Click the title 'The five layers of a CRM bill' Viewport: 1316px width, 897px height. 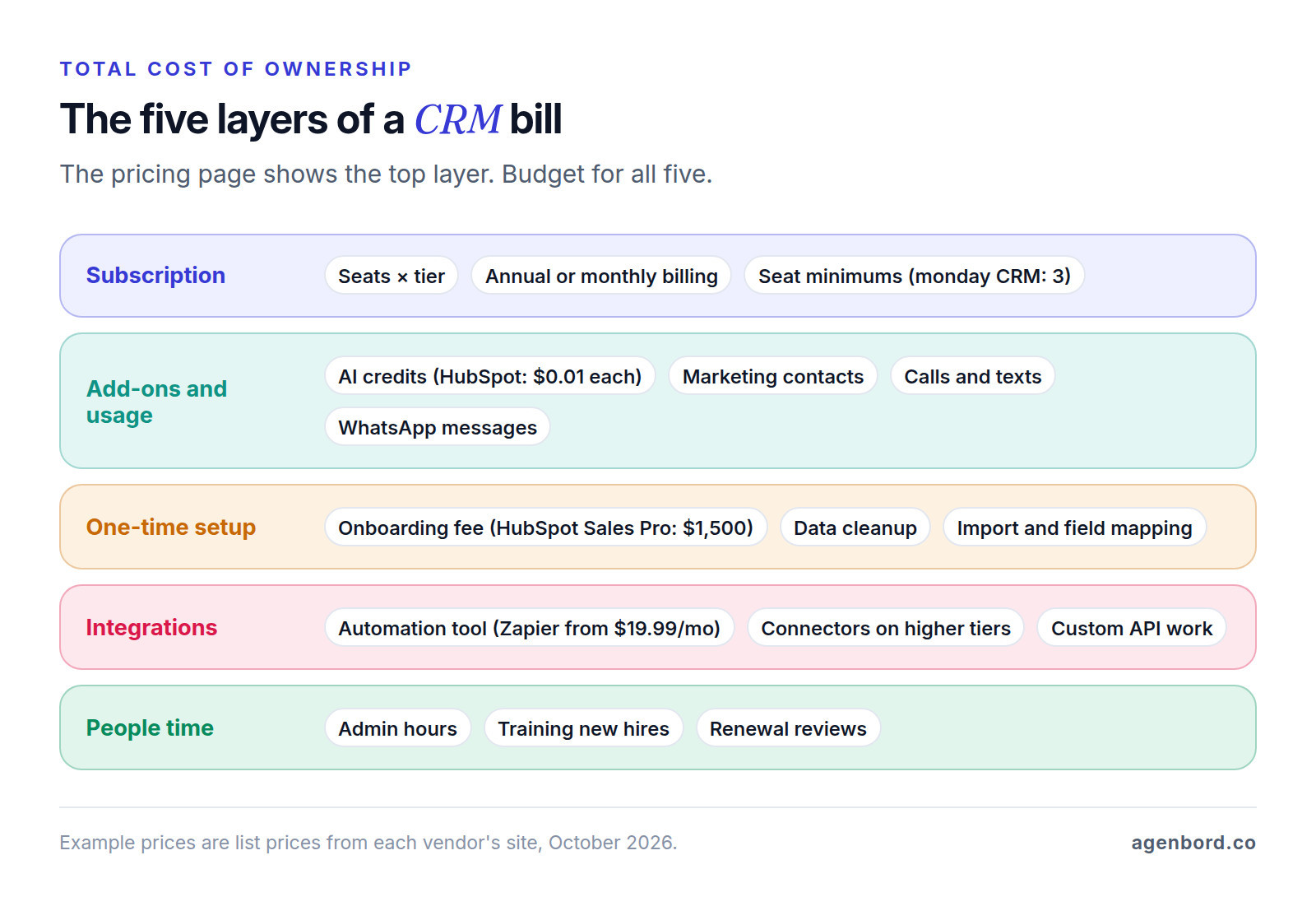tap(311, 119)
